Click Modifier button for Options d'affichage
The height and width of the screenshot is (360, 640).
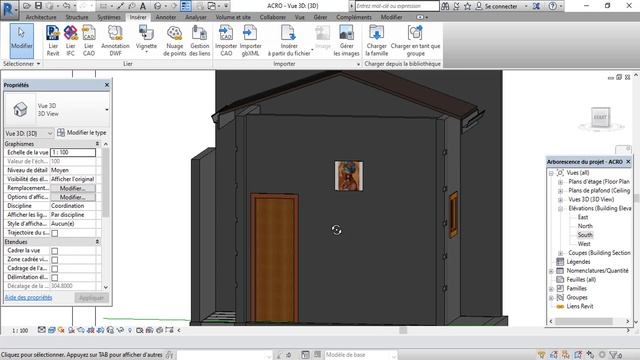(73, 197)
